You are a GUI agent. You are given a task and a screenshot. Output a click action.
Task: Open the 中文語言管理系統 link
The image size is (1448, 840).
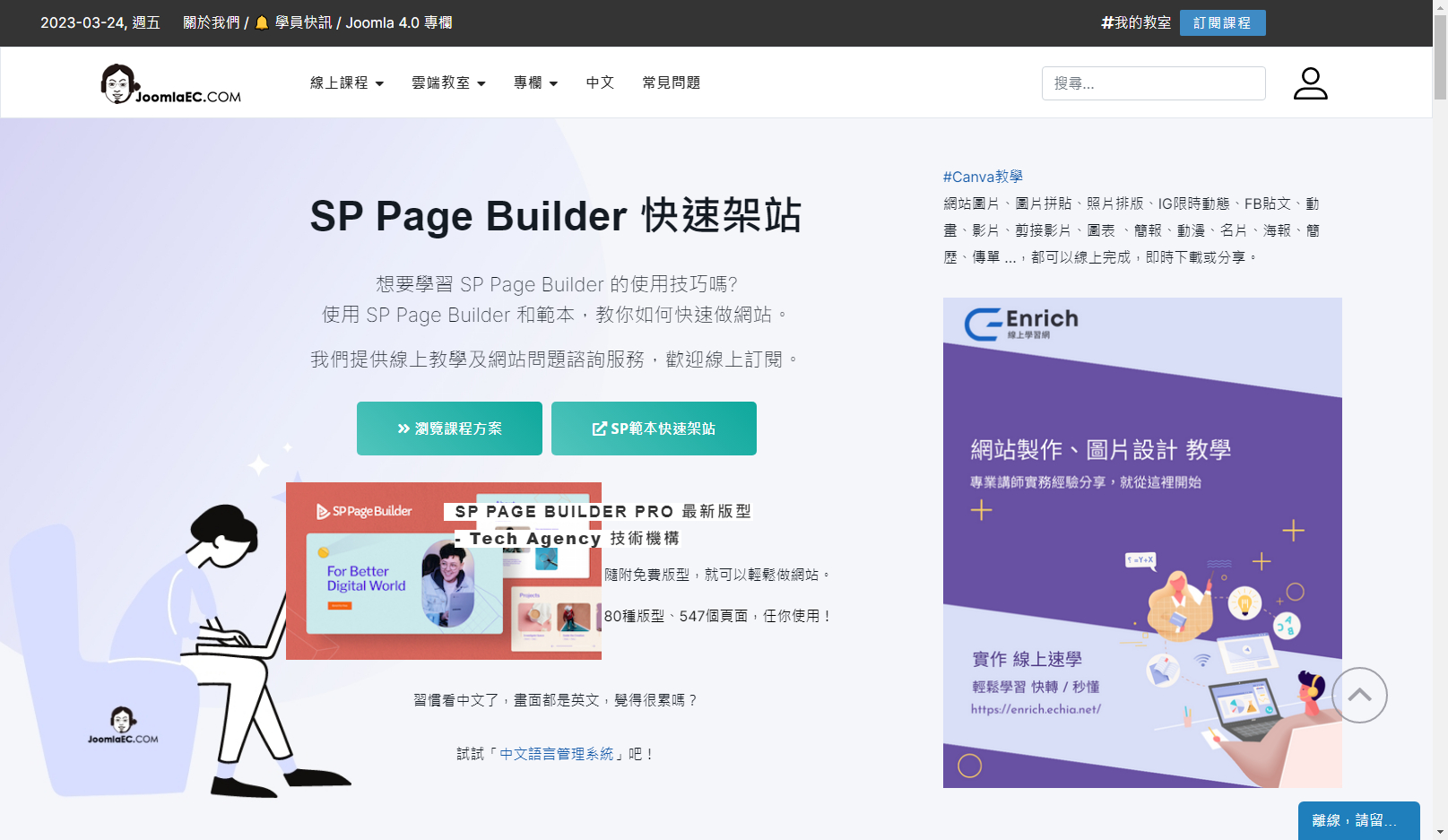pos(557,754)
